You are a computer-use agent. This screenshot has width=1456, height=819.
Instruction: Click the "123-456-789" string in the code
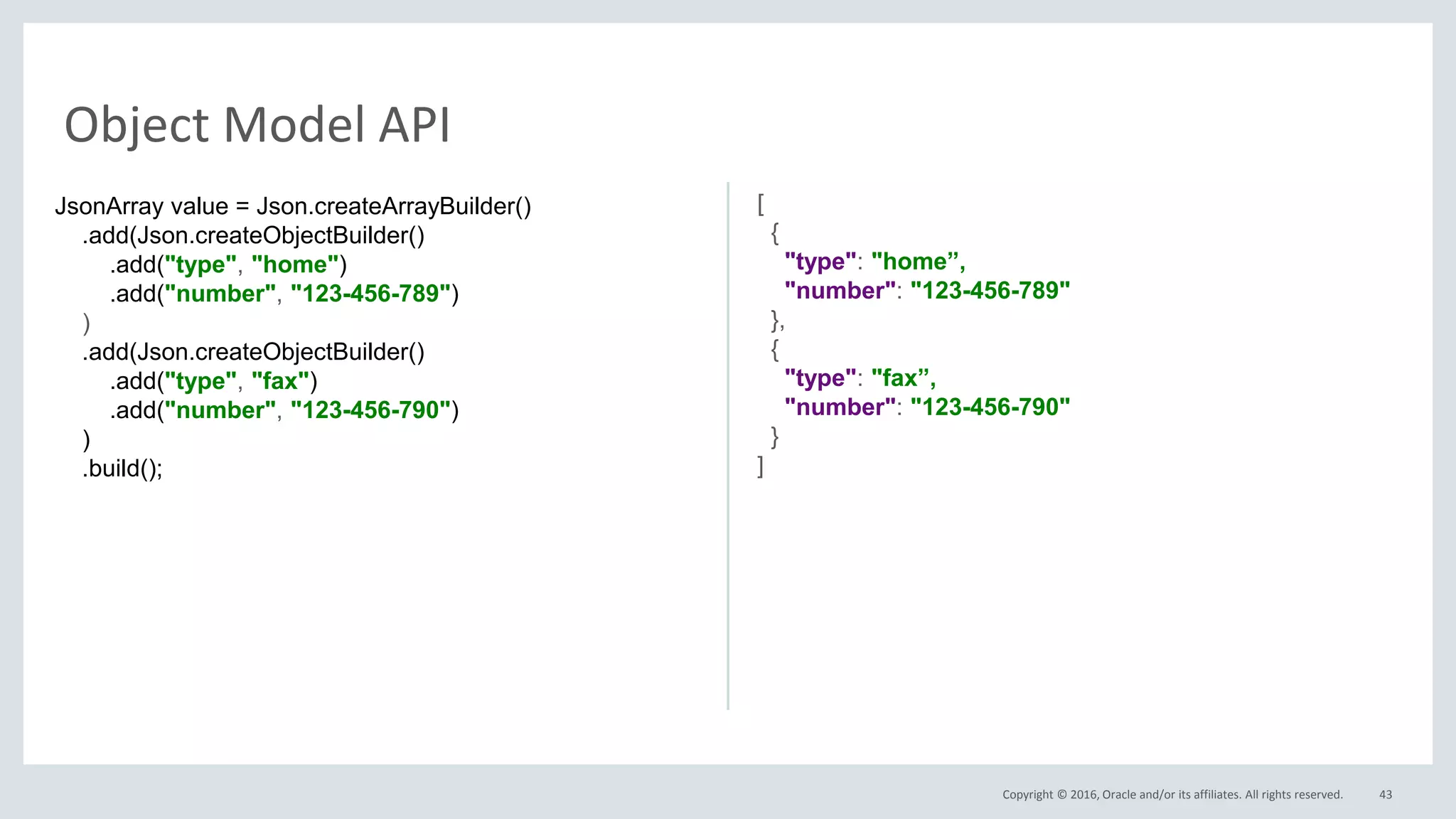coord(370,294)
